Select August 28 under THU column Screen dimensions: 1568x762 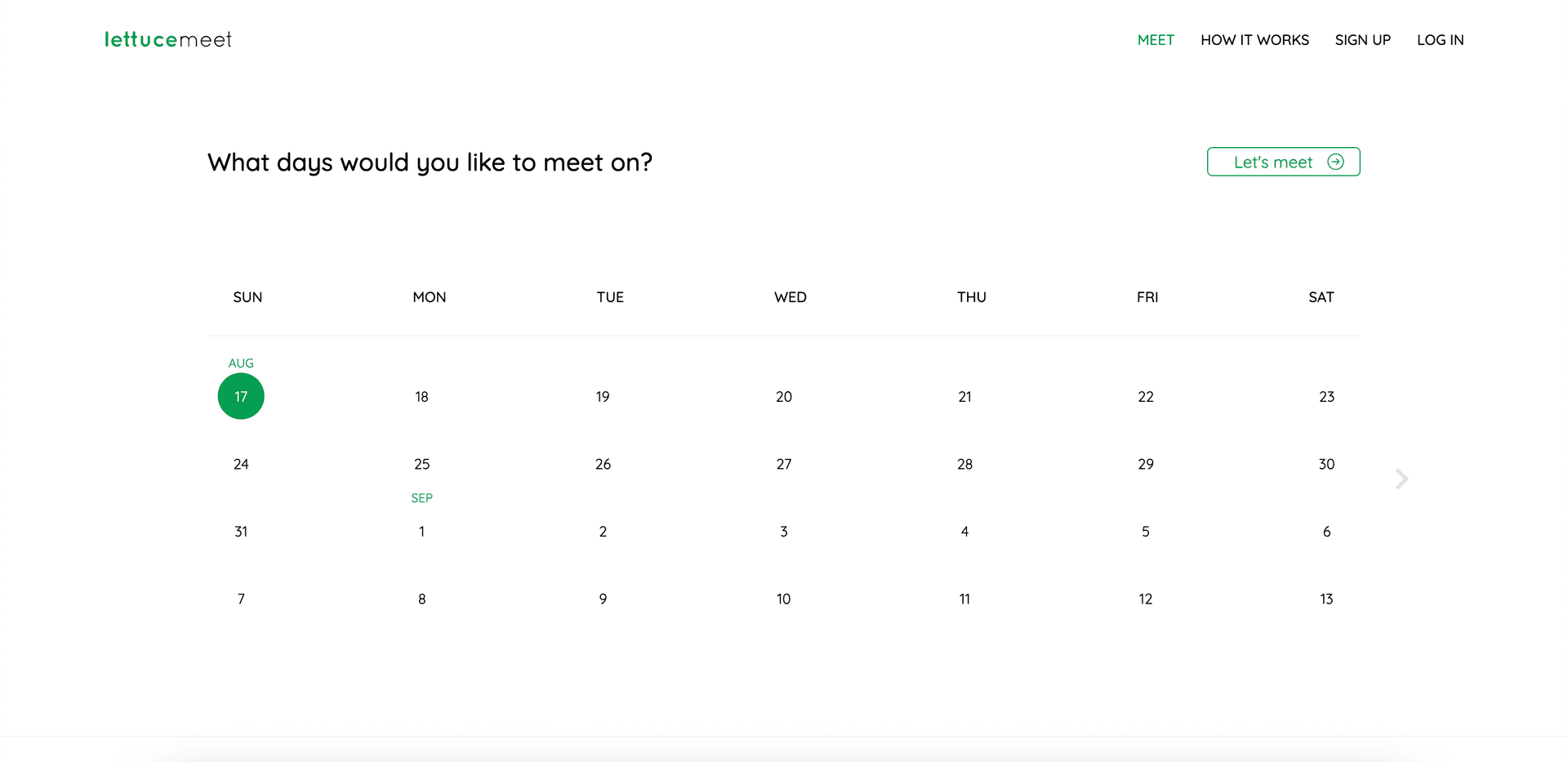pyautogui.click(x=964, y=464)
